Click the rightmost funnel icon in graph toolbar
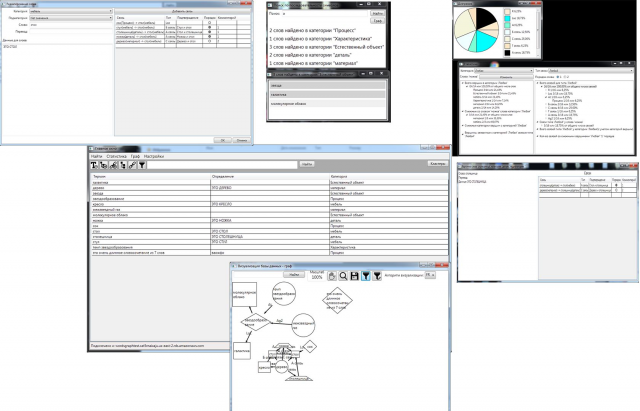Image resolution: width=640 pixels, height=411 pixels. click(378, 276)
